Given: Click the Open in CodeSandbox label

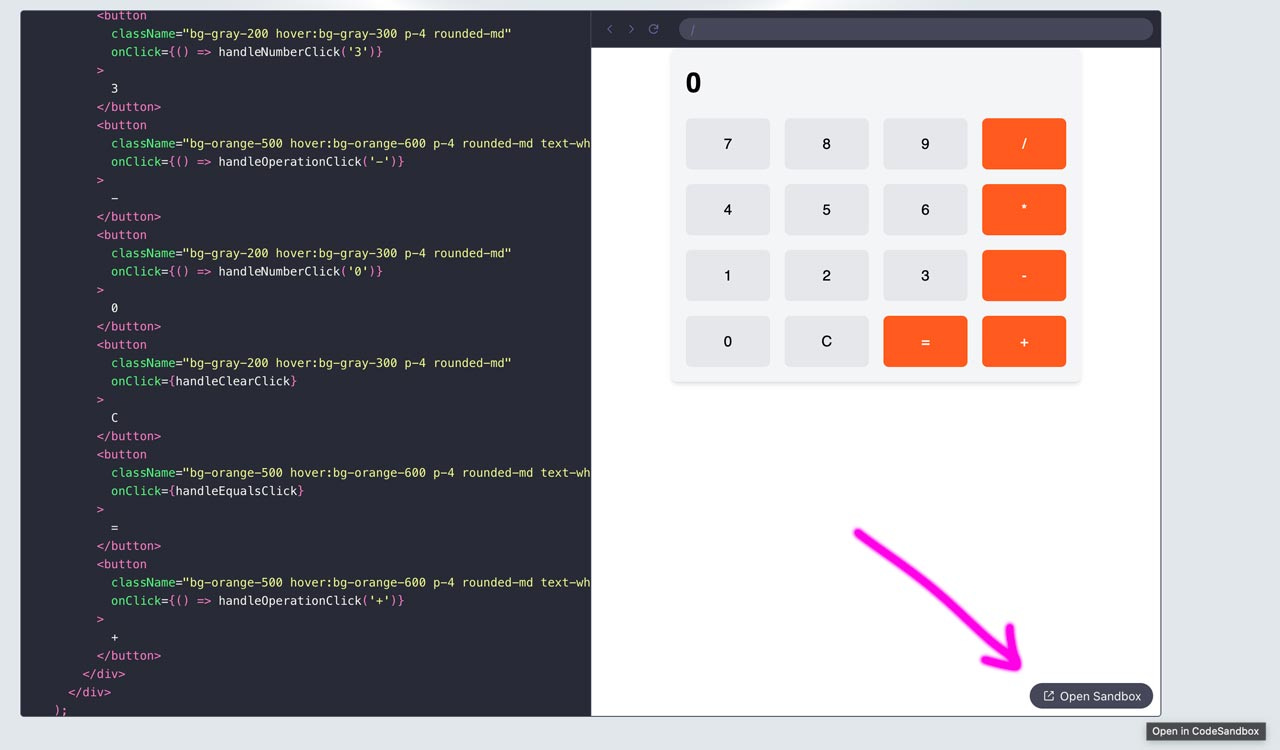Looking at the screenshot, I should (1205, 731).
